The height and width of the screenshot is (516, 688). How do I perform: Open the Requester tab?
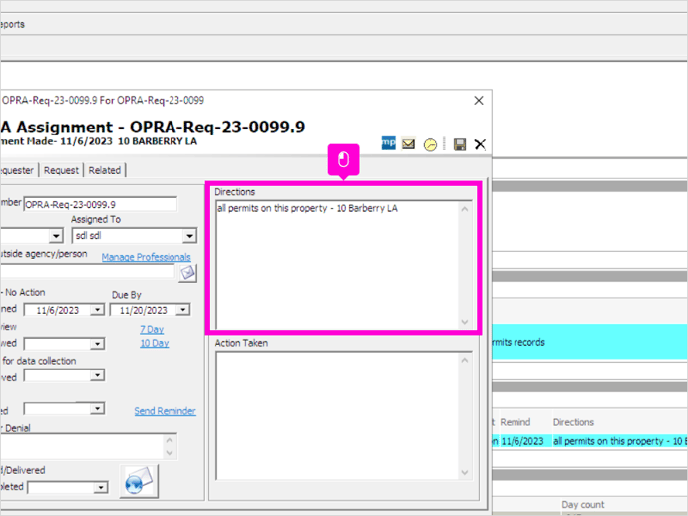pyautogui.click(x=17, y=170)
